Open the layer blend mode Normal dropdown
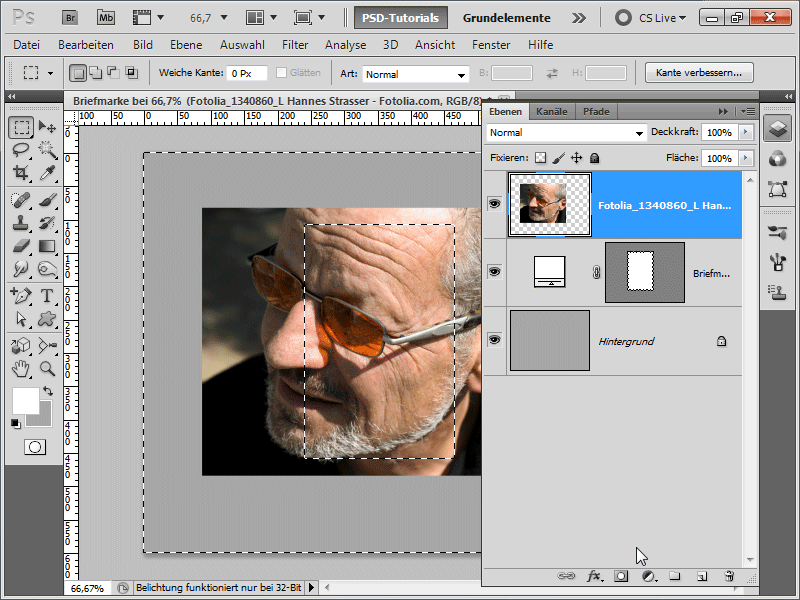 (x=566, y=133)
